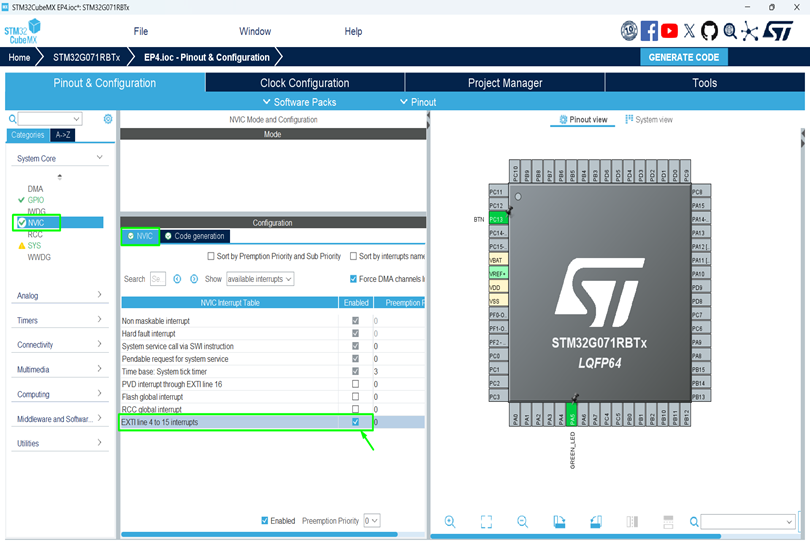Enable RCC global interrupt checkbox

pyautogui.click(x=355, y=409)
